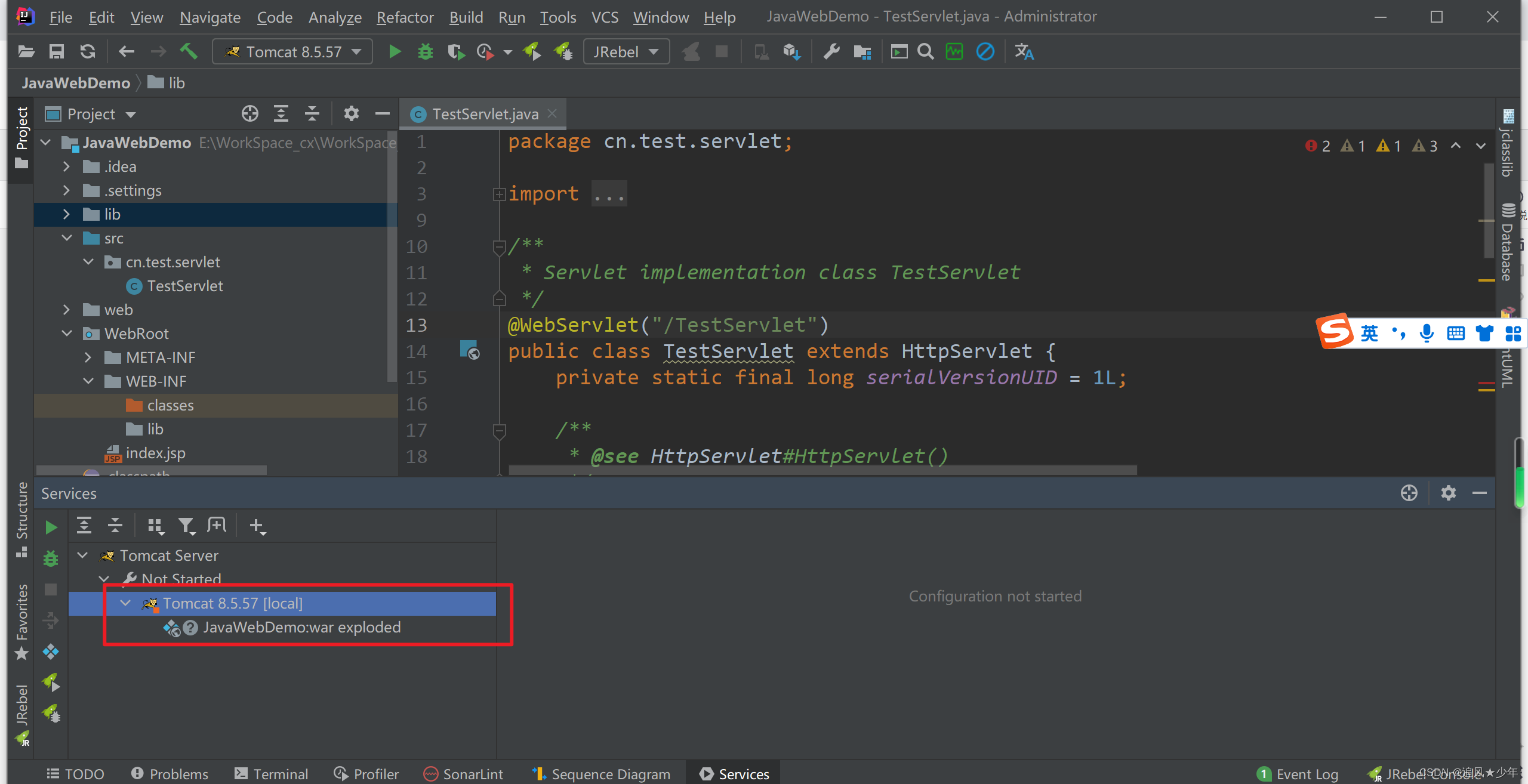Click Services Filter funnel icon
Screen dimensions: 1528x784
coord(186,526)
